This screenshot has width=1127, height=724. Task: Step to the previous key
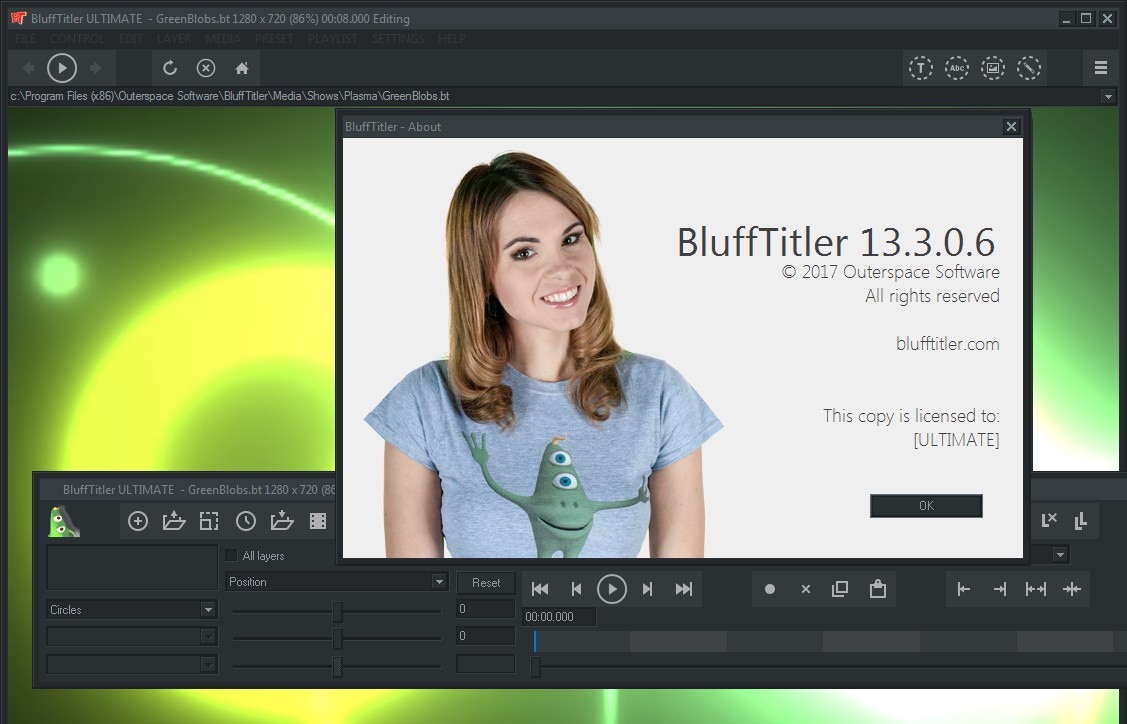pyautogui.click(x=576, y=590)
